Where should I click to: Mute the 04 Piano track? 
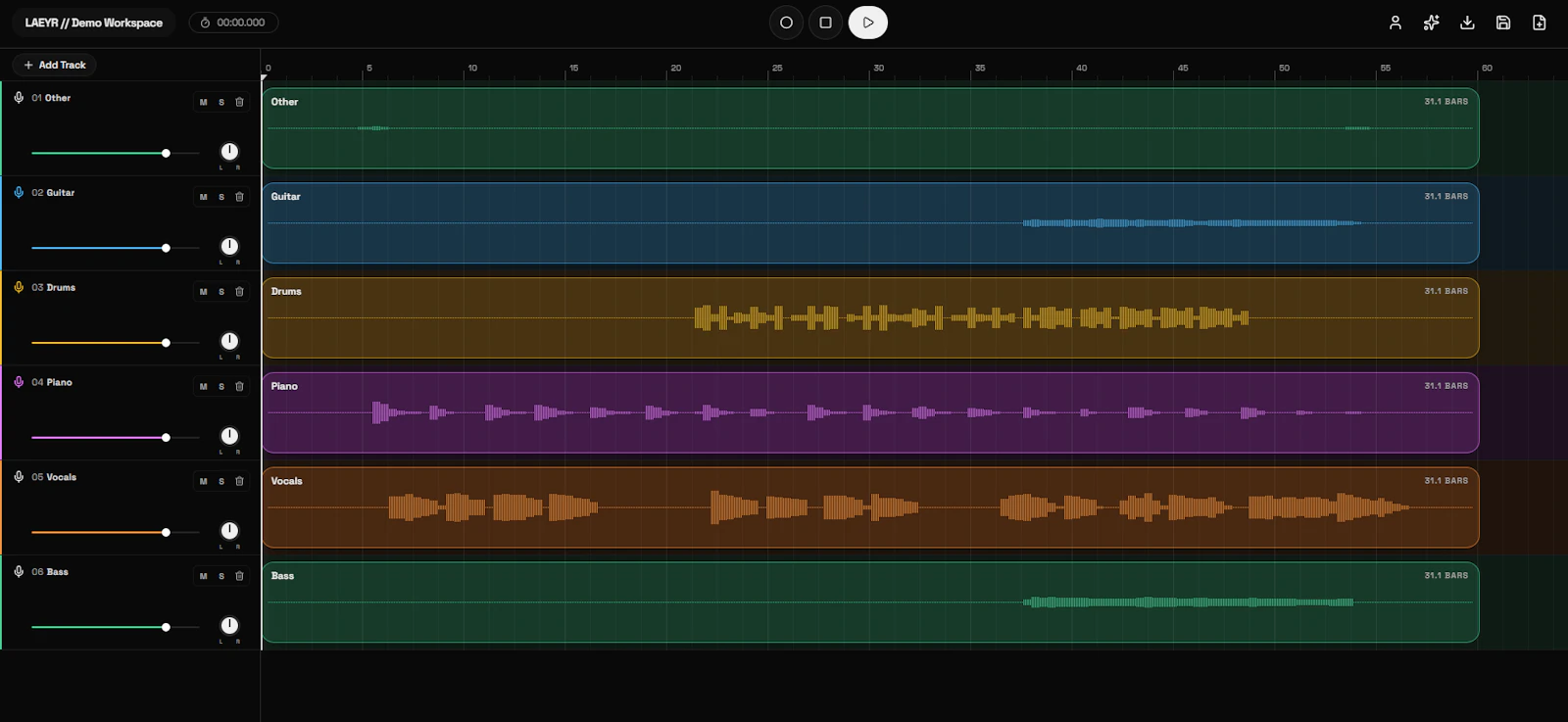[203, 387]
